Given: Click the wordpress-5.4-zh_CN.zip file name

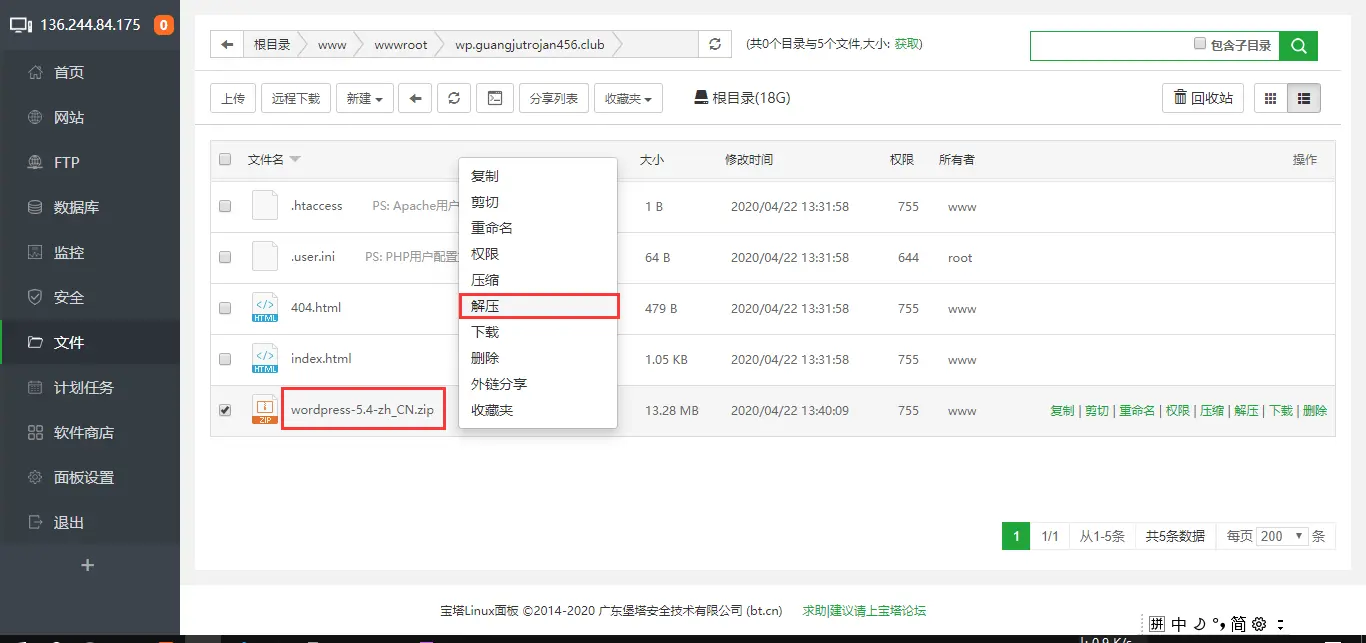Looking at the screenshot, I should [362, 410].
